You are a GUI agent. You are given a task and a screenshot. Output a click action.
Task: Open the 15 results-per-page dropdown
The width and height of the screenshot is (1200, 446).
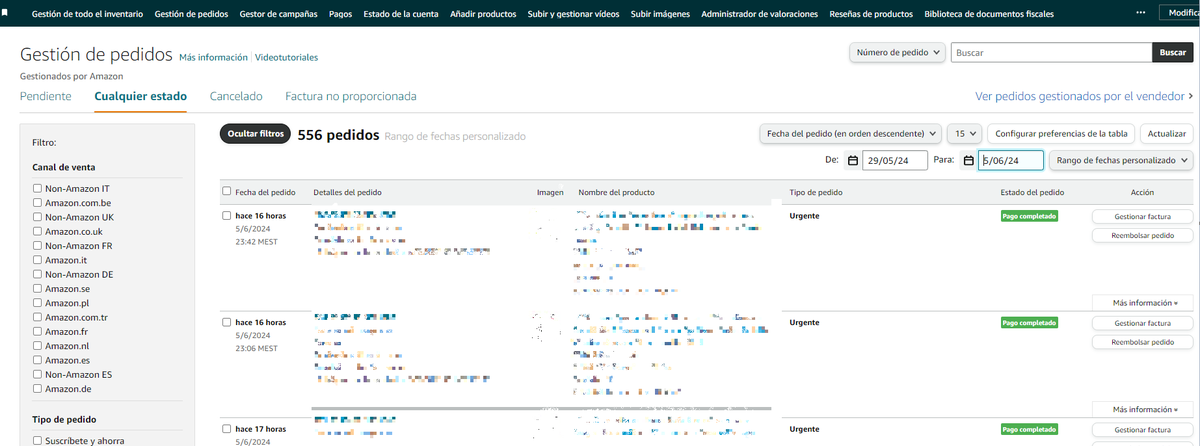[964, 133]
